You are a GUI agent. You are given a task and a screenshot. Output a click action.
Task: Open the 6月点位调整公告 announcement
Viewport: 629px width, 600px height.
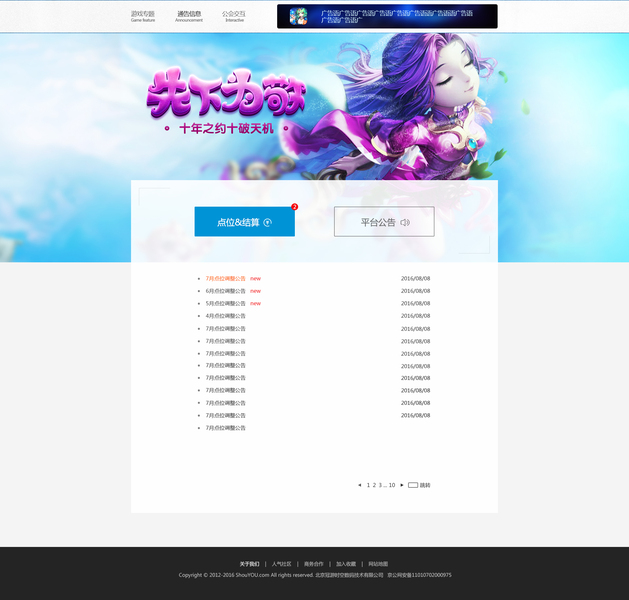(225, 291)
